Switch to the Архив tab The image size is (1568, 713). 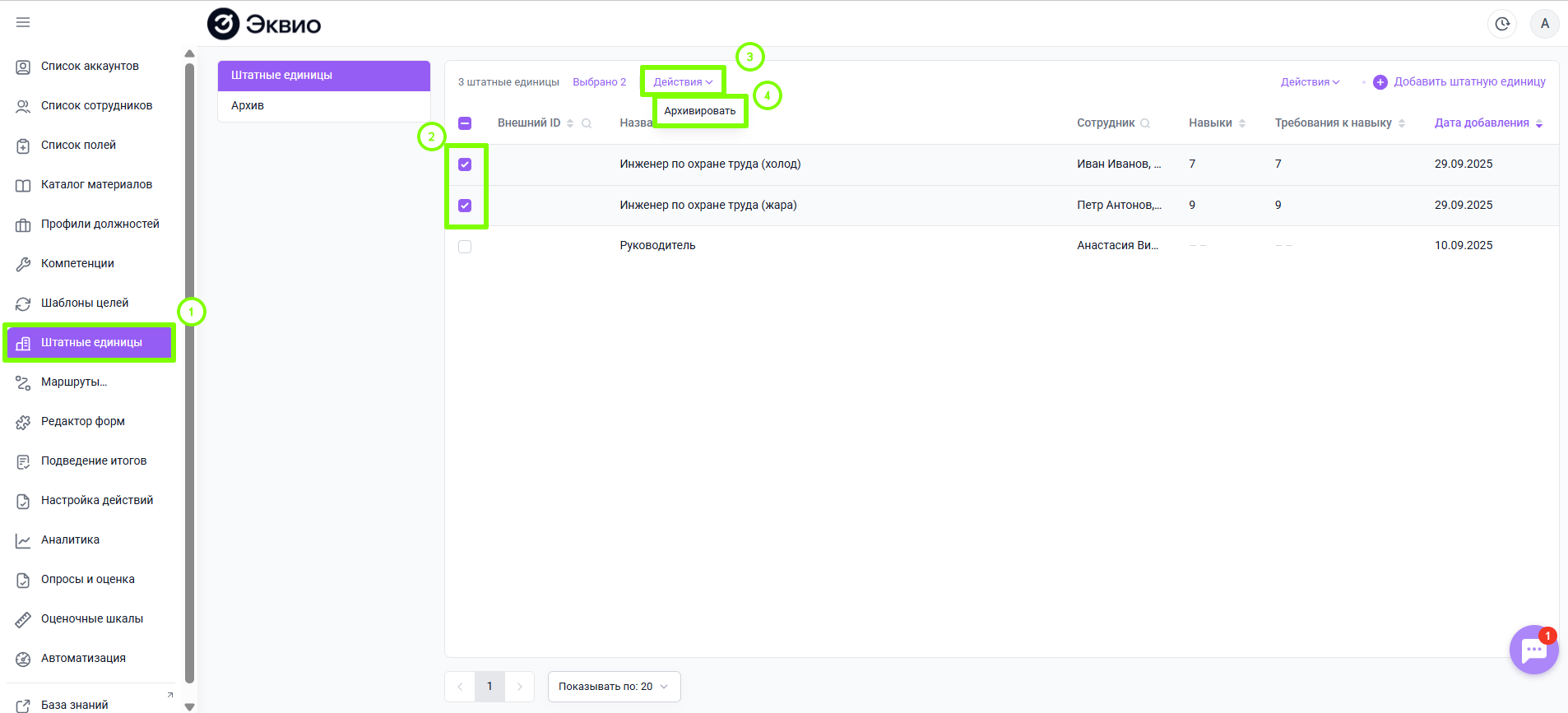[324, 106]
